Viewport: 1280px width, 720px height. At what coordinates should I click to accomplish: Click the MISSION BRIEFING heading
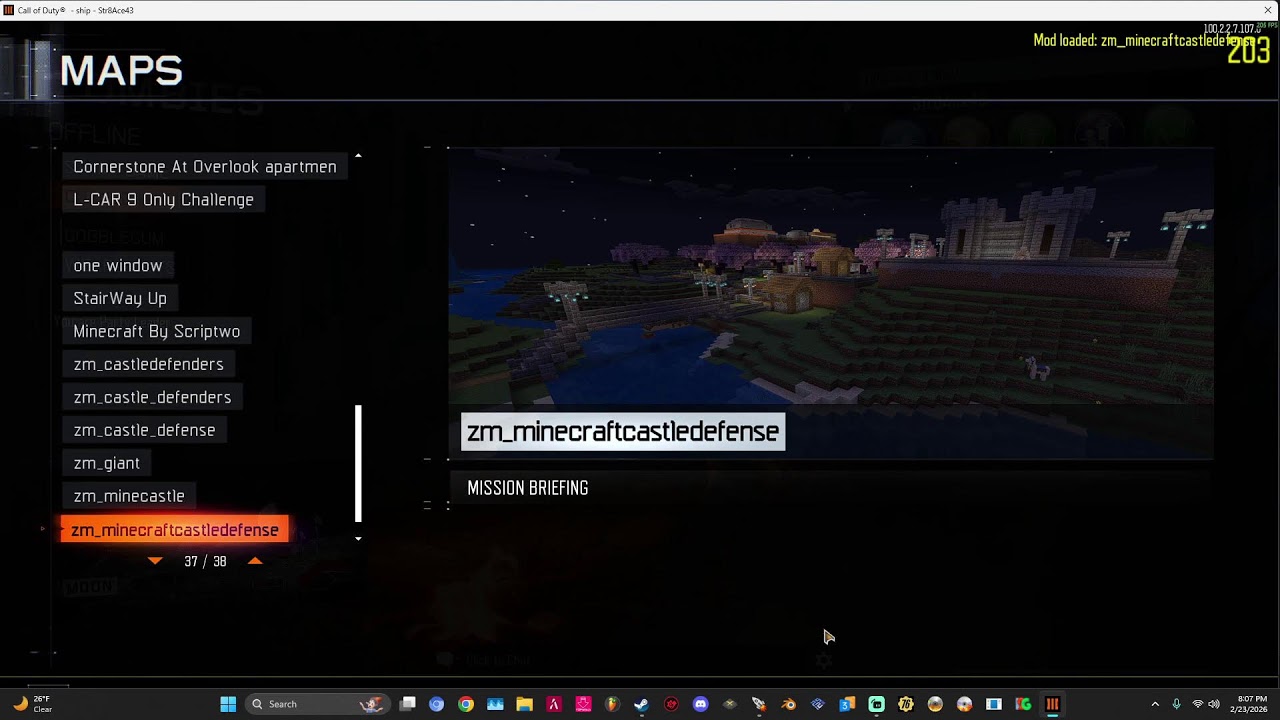tap(527, 488)
